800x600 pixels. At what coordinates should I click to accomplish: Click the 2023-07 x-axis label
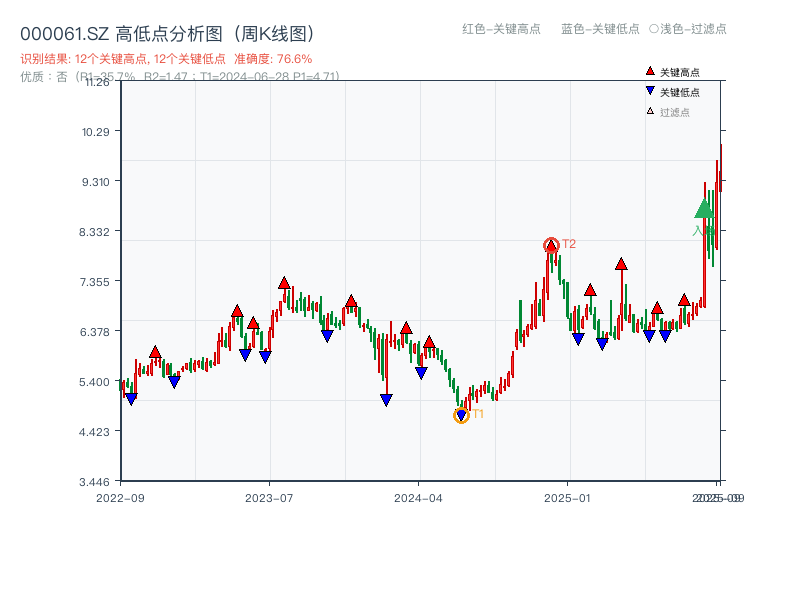(269, 498)
